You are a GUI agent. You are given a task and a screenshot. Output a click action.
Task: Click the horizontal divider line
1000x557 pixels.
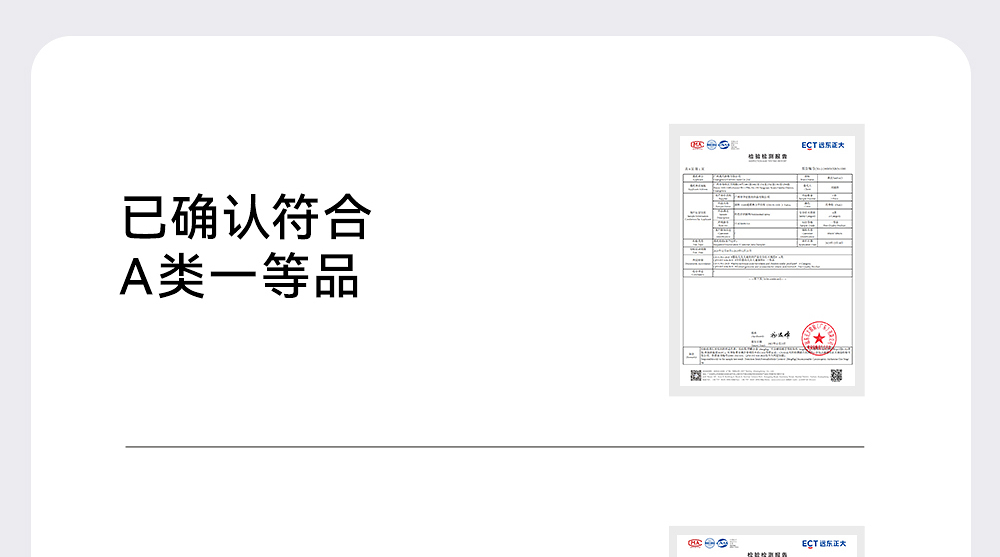(494, 447)
